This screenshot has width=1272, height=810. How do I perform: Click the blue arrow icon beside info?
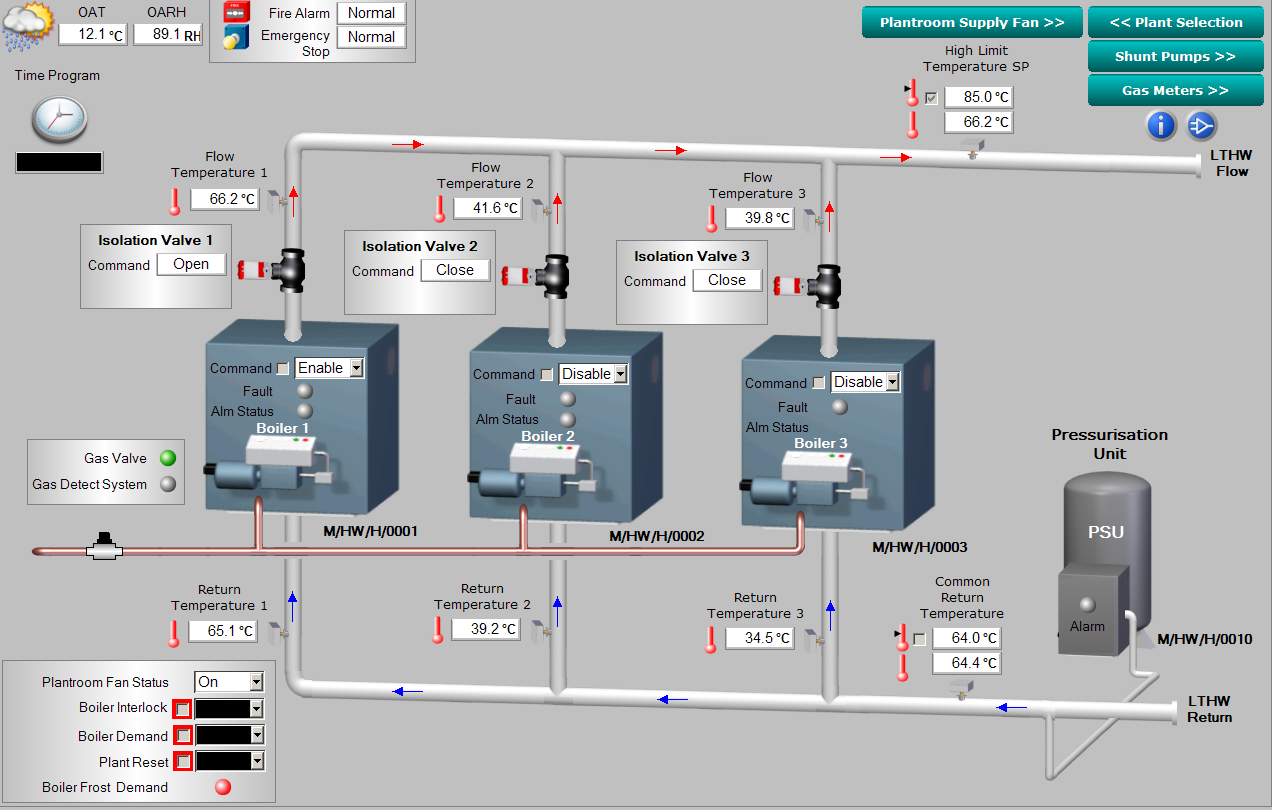[1200, 125]
